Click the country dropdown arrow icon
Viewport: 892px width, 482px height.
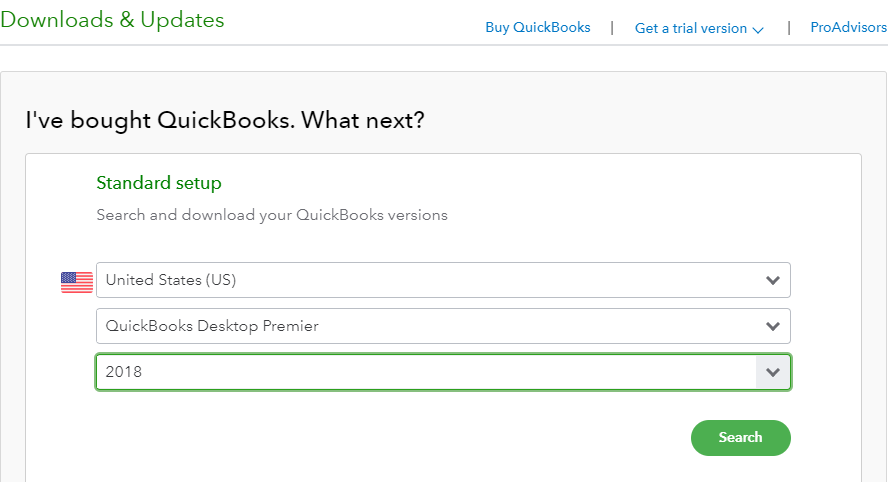[773, 280]
